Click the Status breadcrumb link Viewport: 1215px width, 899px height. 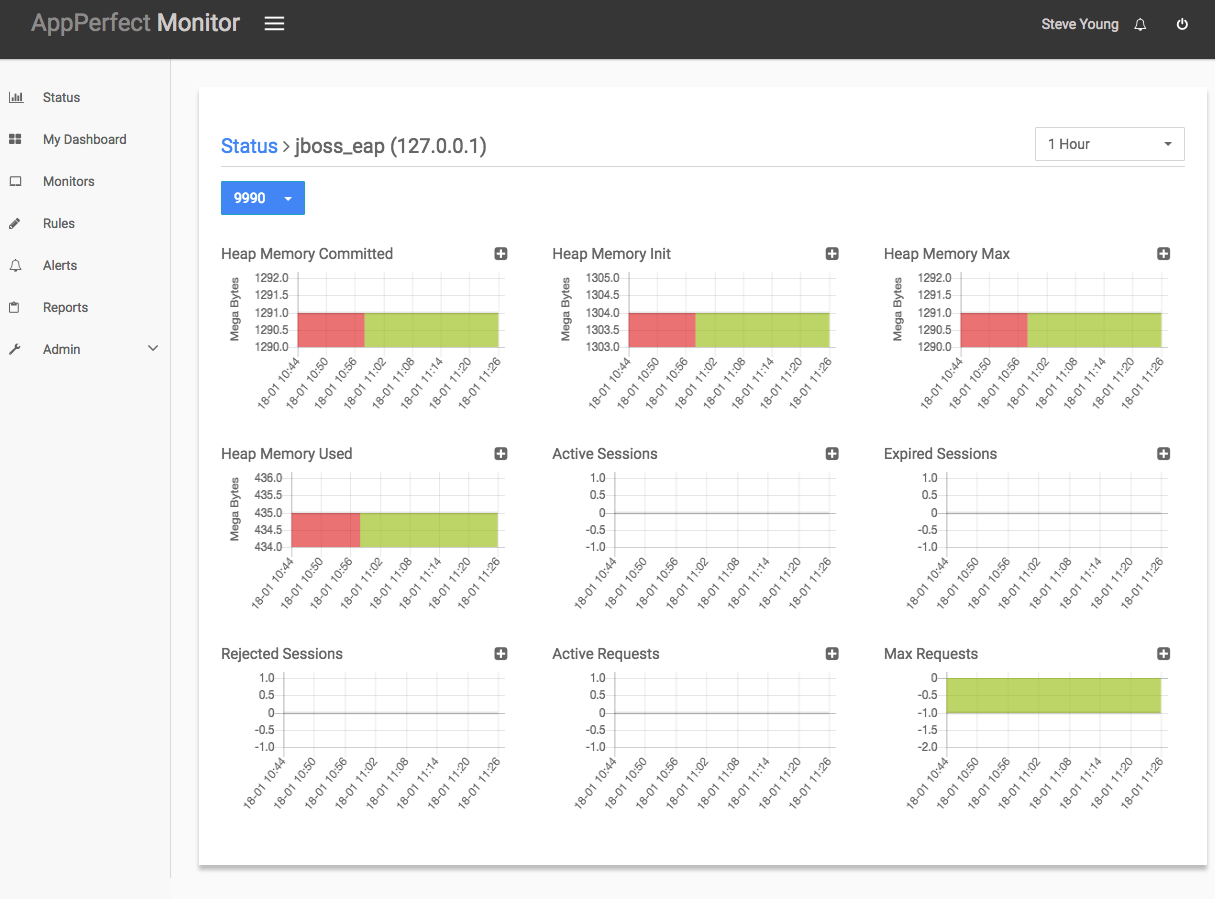tap(249, 146)
